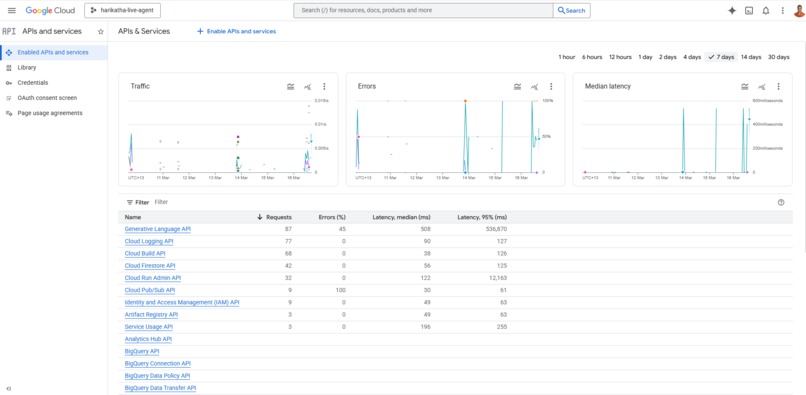The height and width of the screenshot is (395, 806).
Task: Open Cloud Firestore API link
Action: (x=150, y=266)
